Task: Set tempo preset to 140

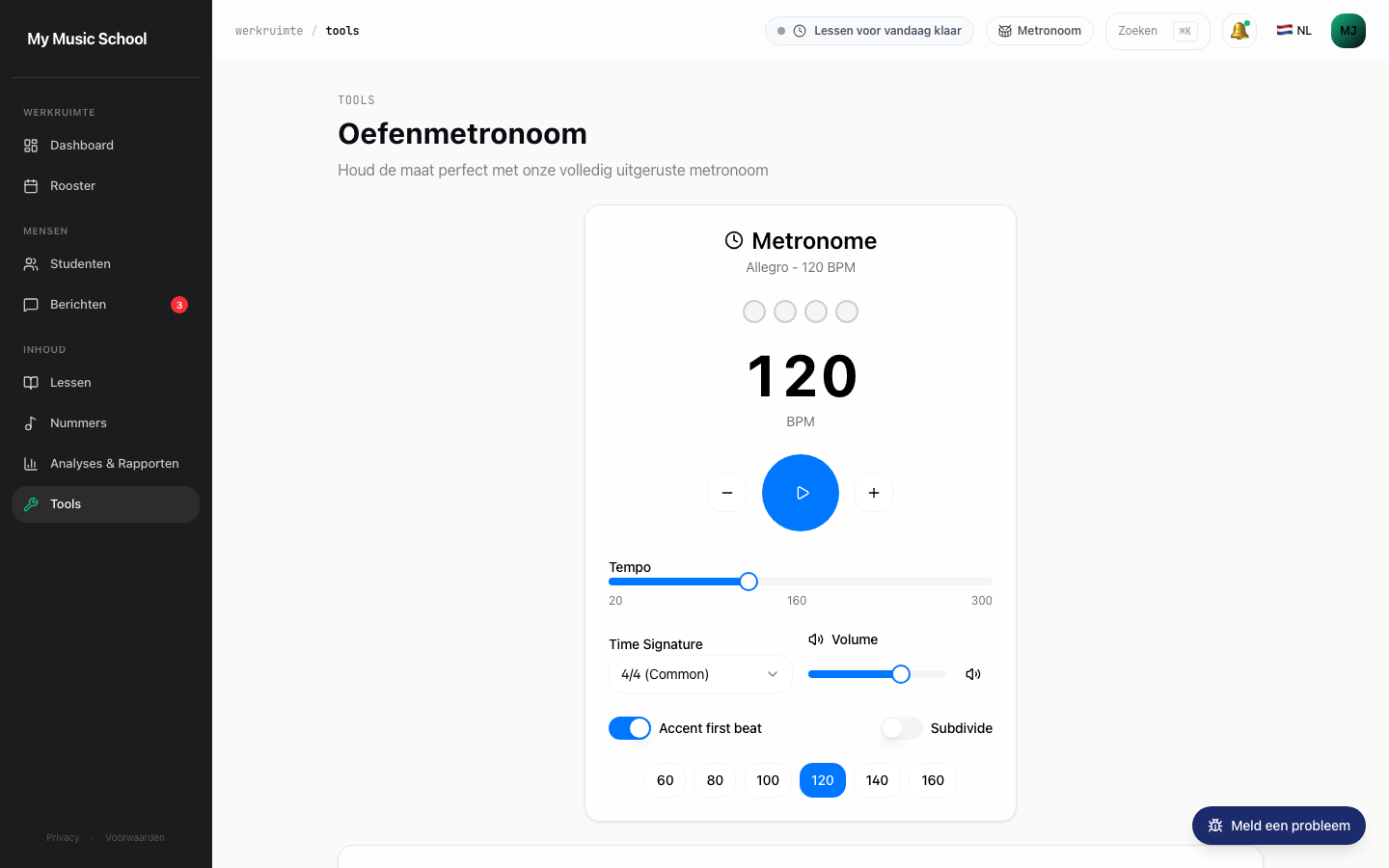Action: click(x=877, y=780)
